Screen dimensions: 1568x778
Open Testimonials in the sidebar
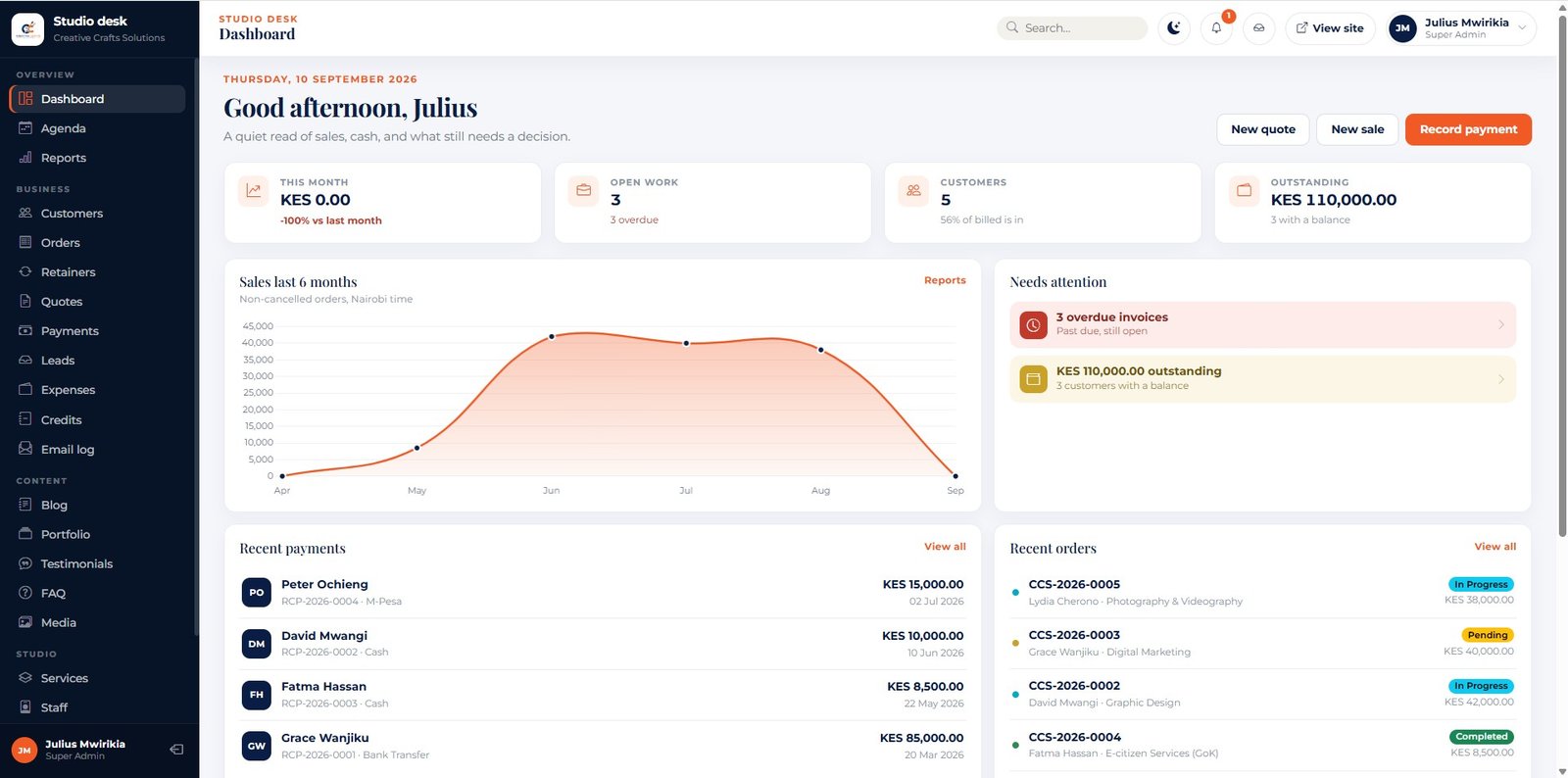coord(97,564)
